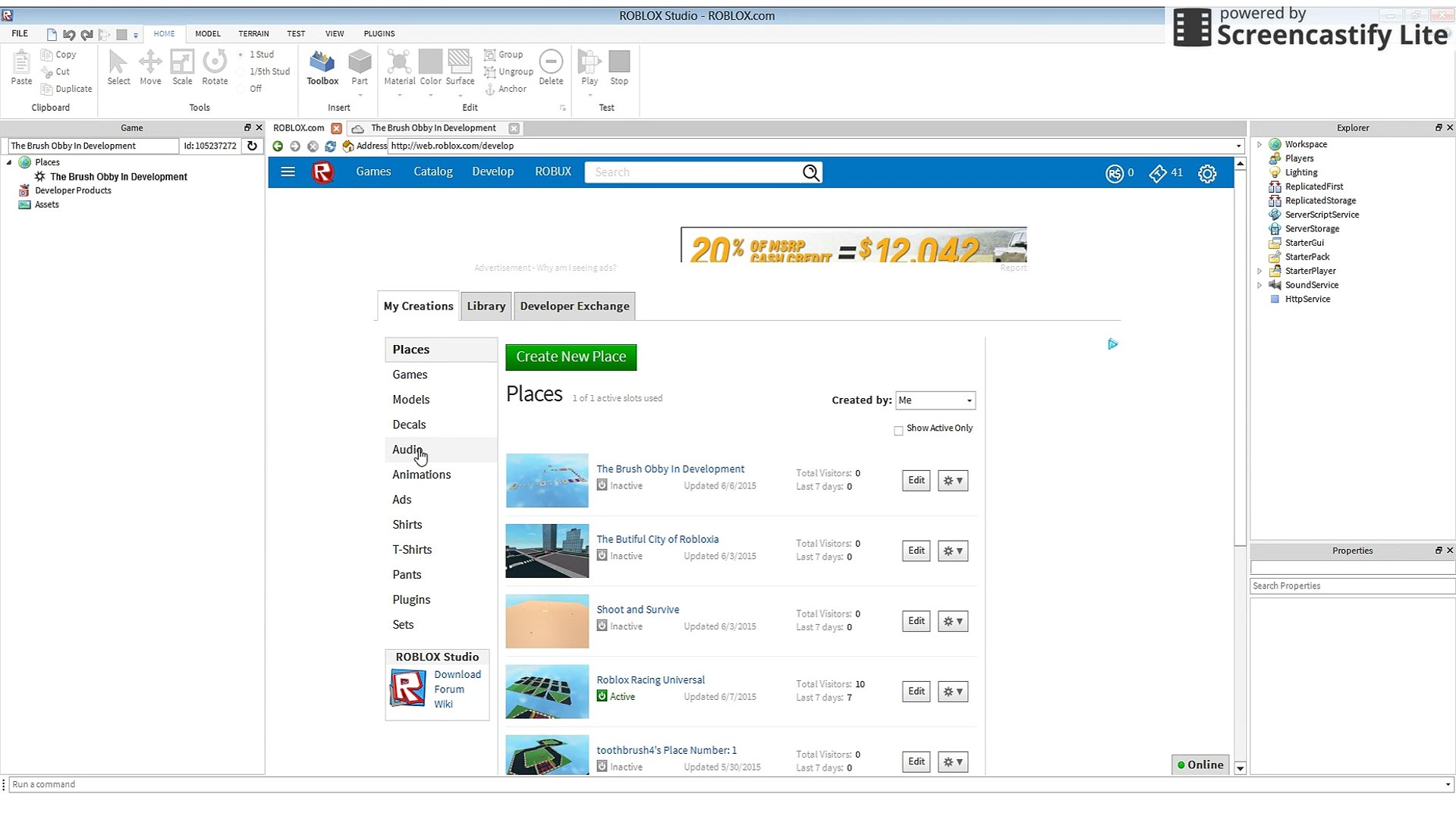Expand SoundService in the Explorer
The height and width of the screenshot is (819, 1456).
(1259, 285)
